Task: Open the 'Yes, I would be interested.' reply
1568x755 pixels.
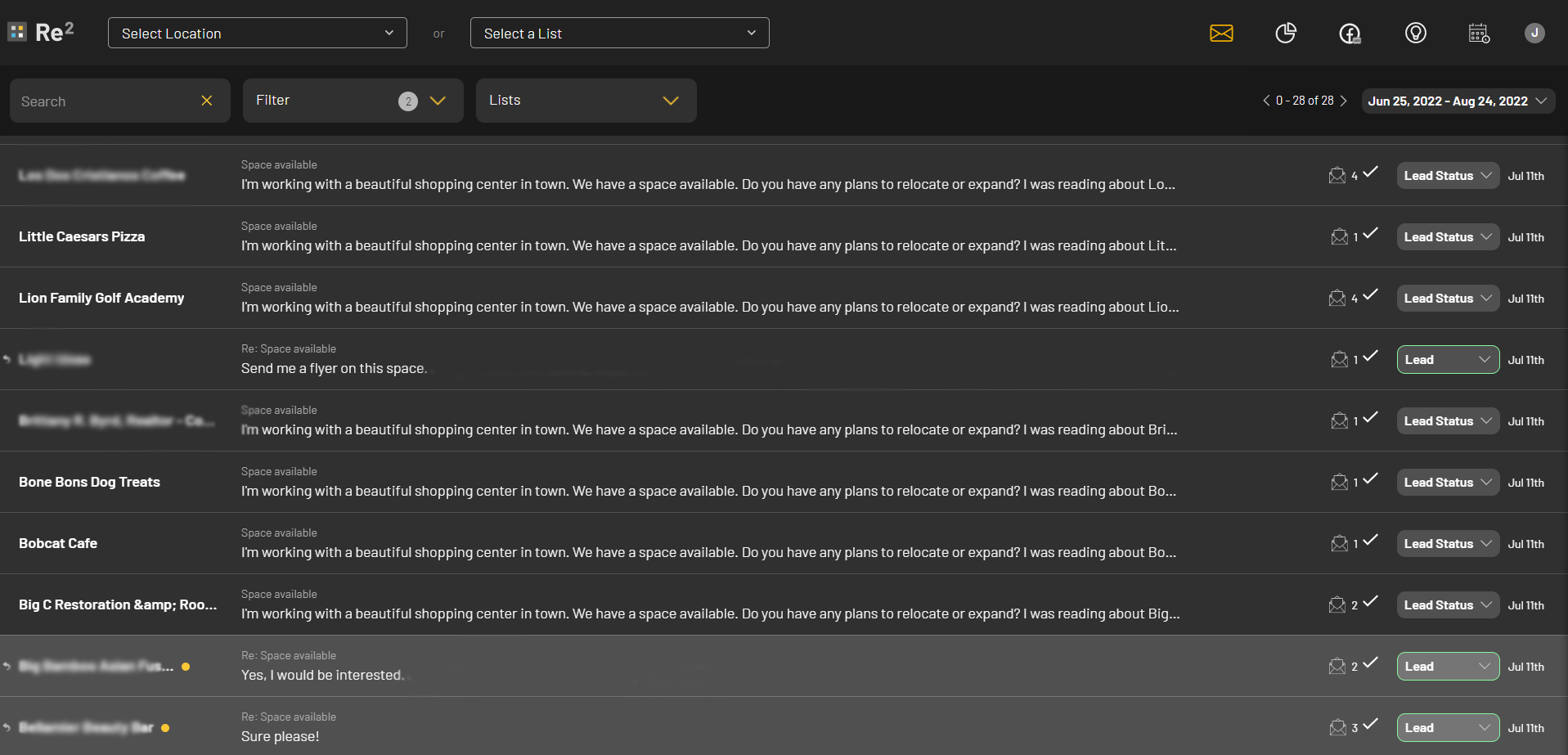Action: click(322, 675)
